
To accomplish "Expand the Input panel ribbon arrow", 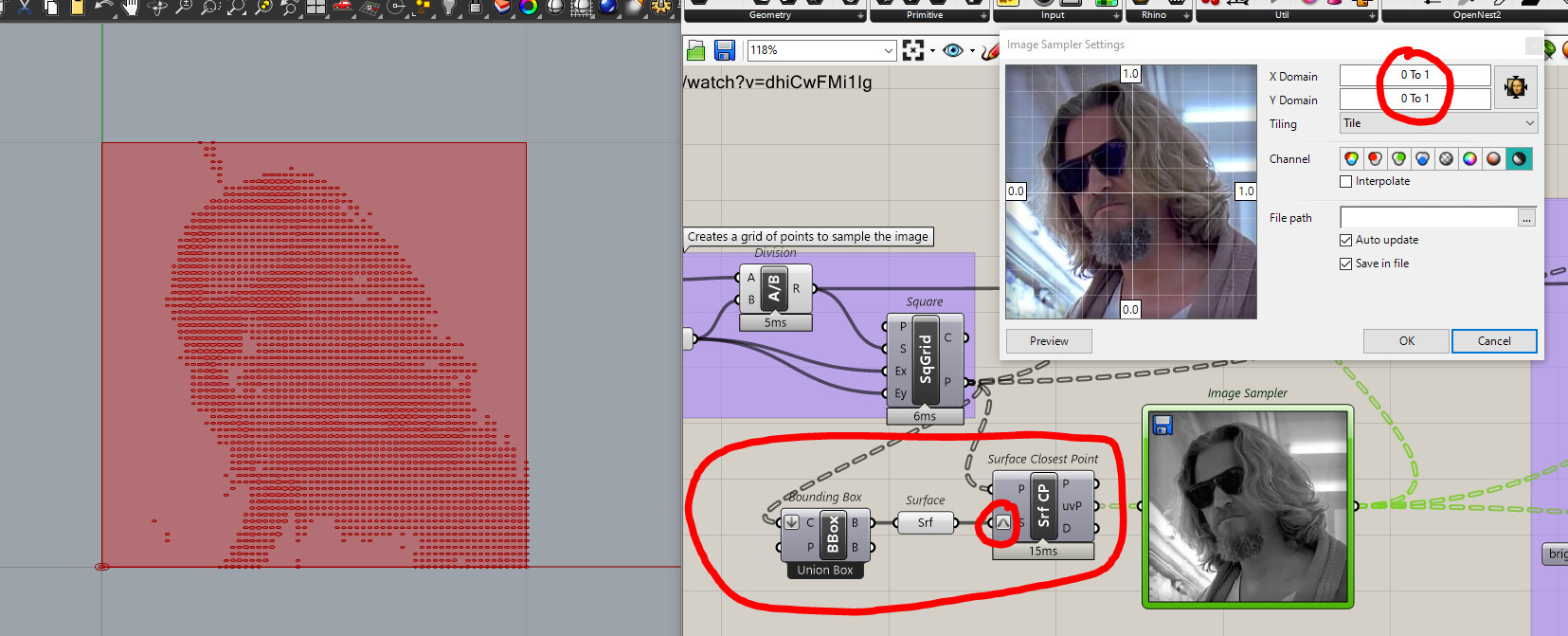I will (1117, 16).
